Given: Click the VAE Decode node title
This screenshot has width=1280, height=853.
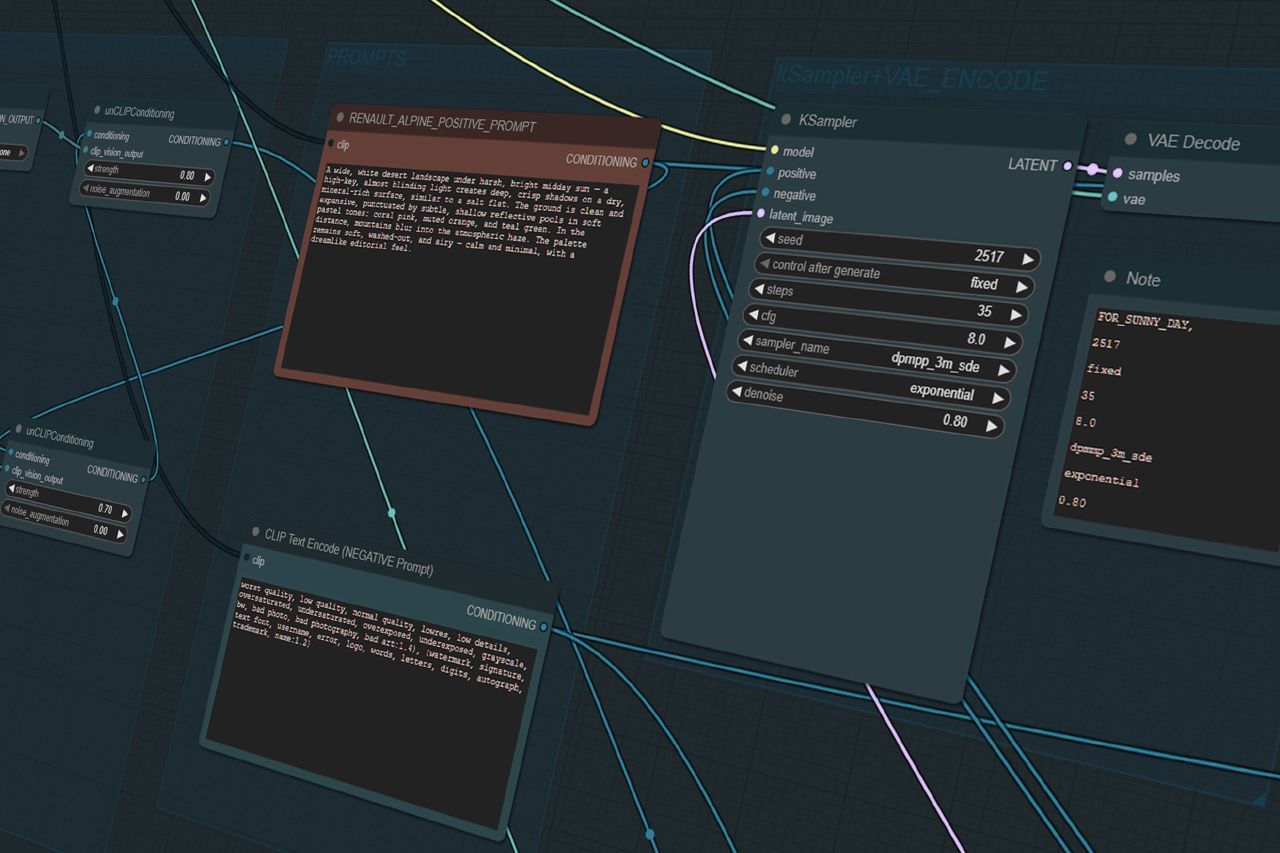Looking at the screenshot, I should (1194, 142).
